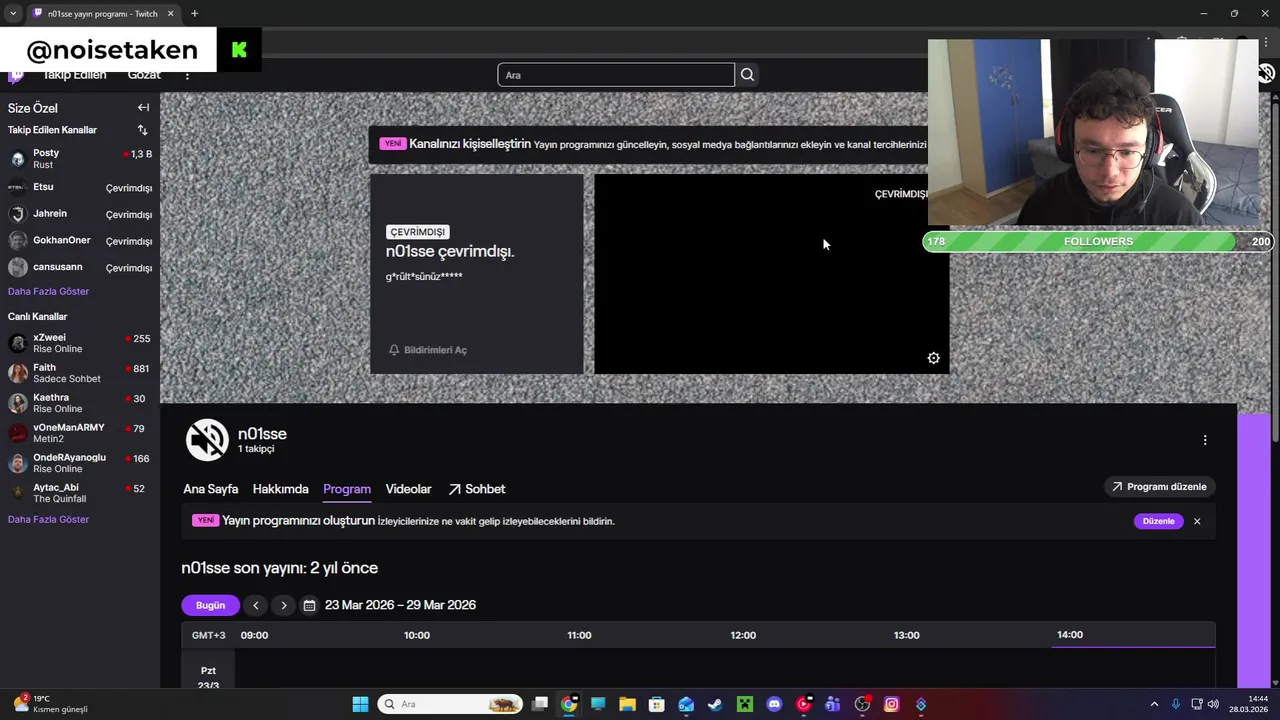This screenshot has width=1280, height=720.
Task: Click Bugün button
Action: click(210, 605)
